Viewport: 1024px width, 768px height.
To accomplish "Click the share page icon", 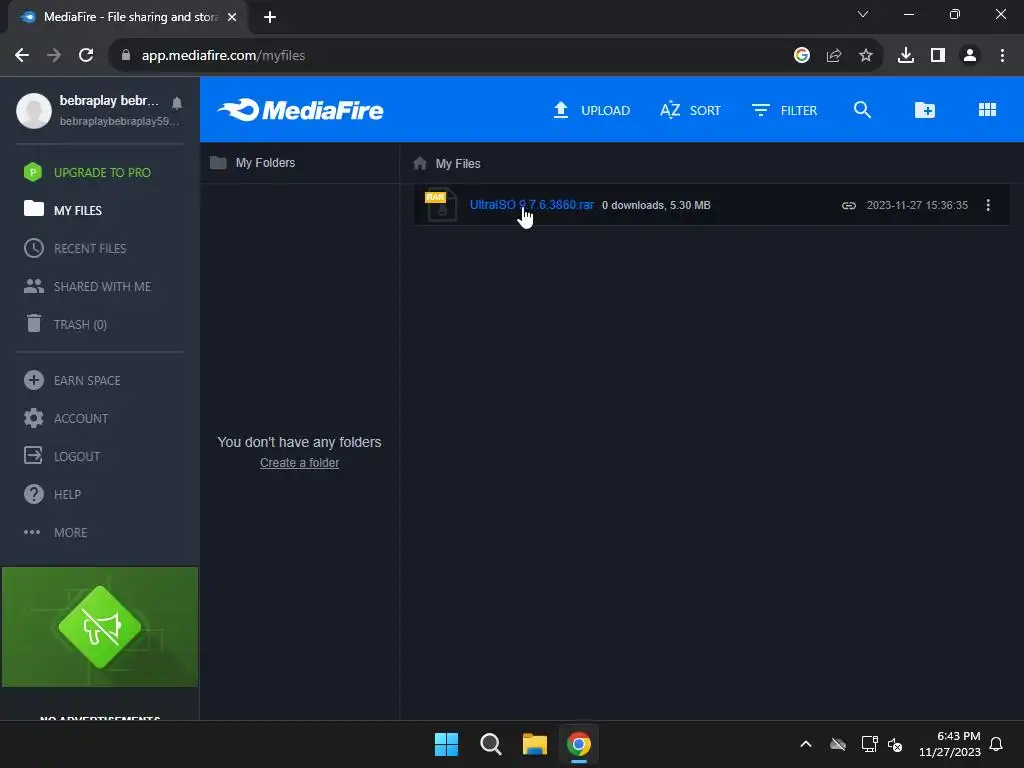I will (833, 56).
